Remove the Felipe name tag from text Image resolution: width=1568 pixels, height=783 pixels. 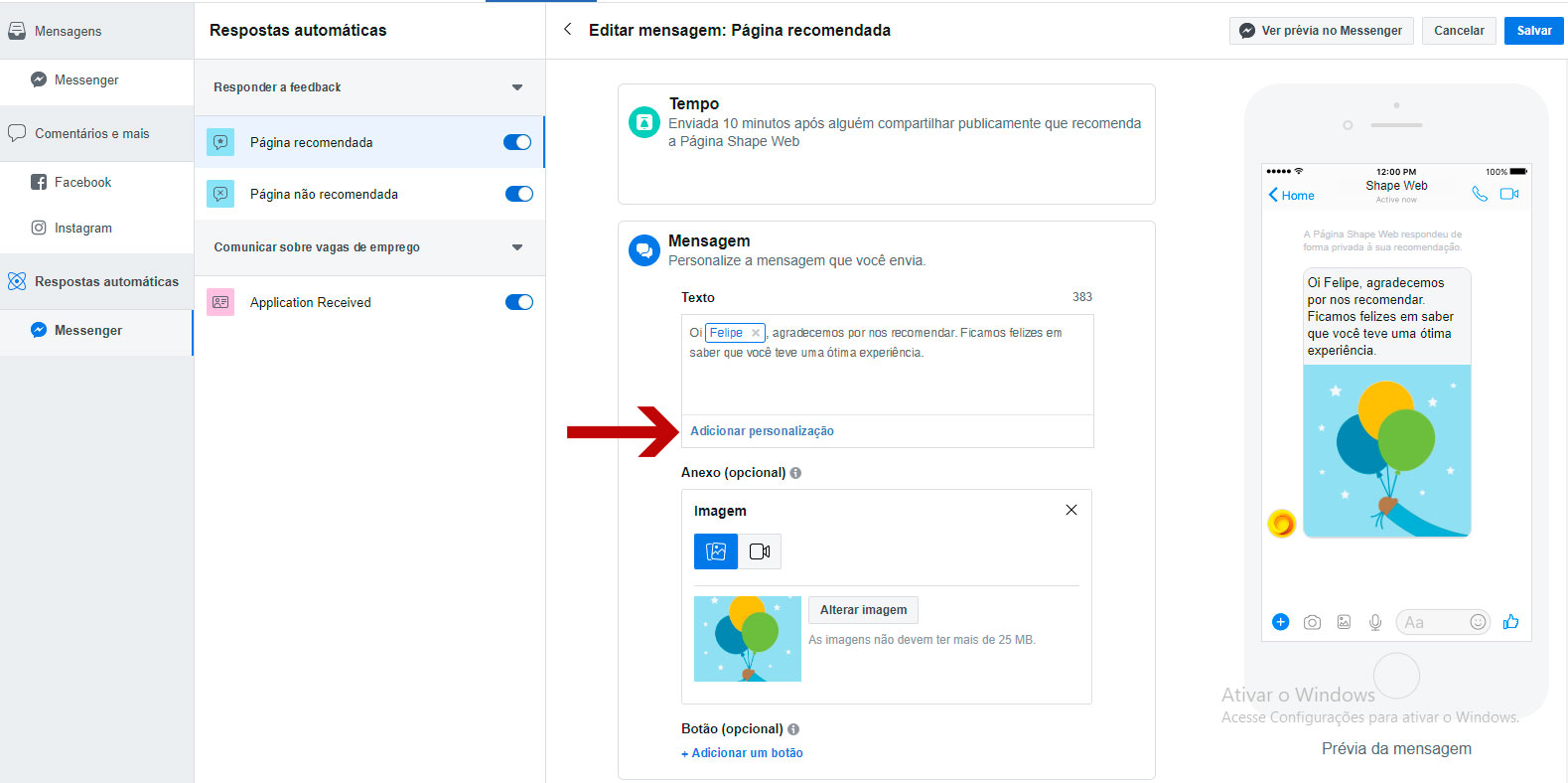coord(756,333)
